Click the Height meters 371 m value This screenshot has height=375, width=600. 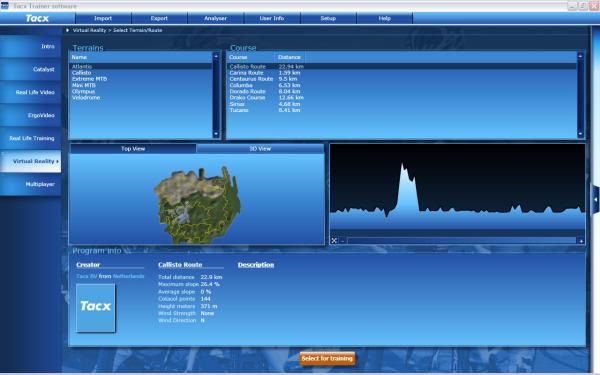click(x=209, y=306)
